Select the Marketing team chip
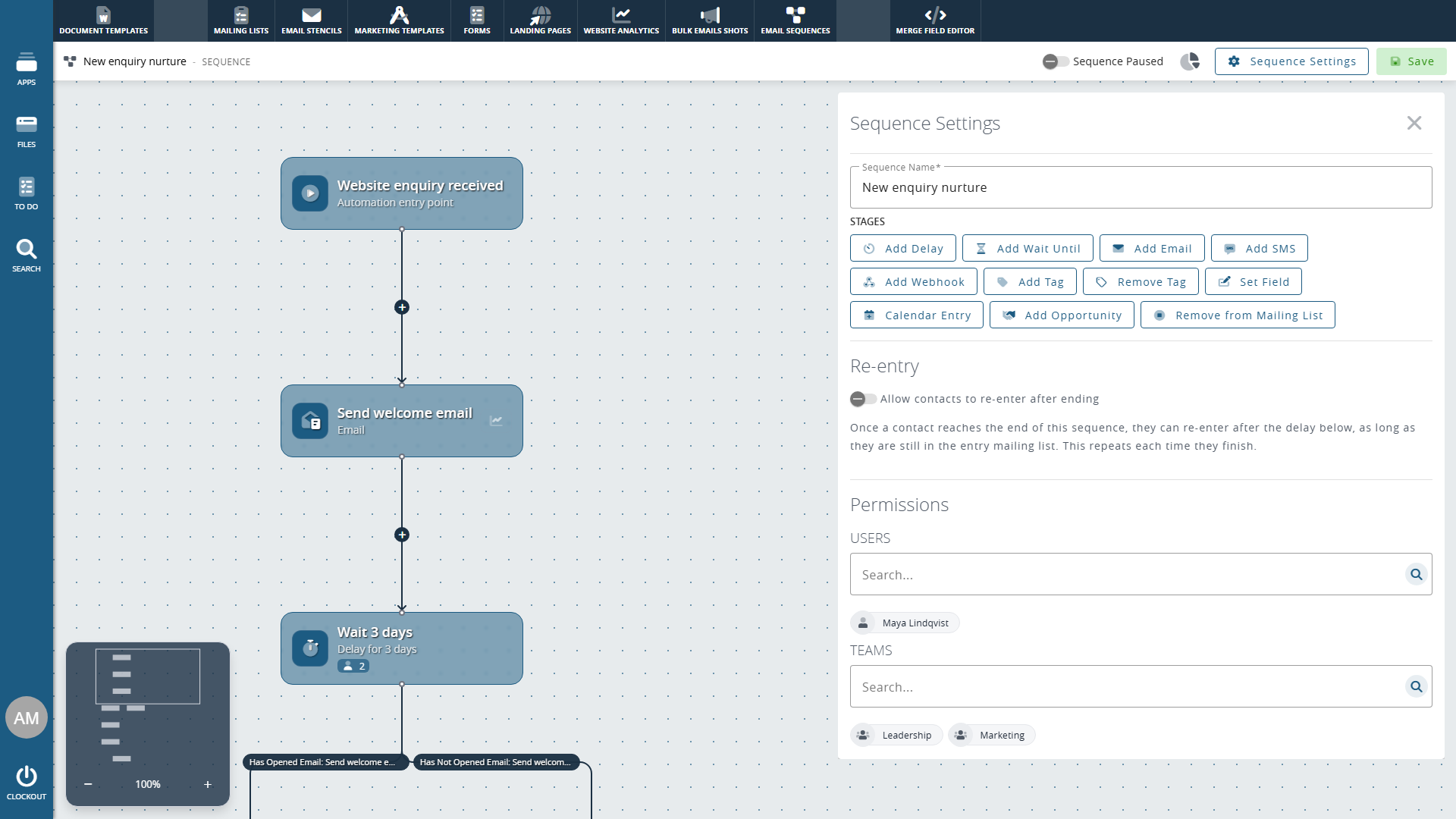Viewport: 1456px width, 819px height. [992, 735]
